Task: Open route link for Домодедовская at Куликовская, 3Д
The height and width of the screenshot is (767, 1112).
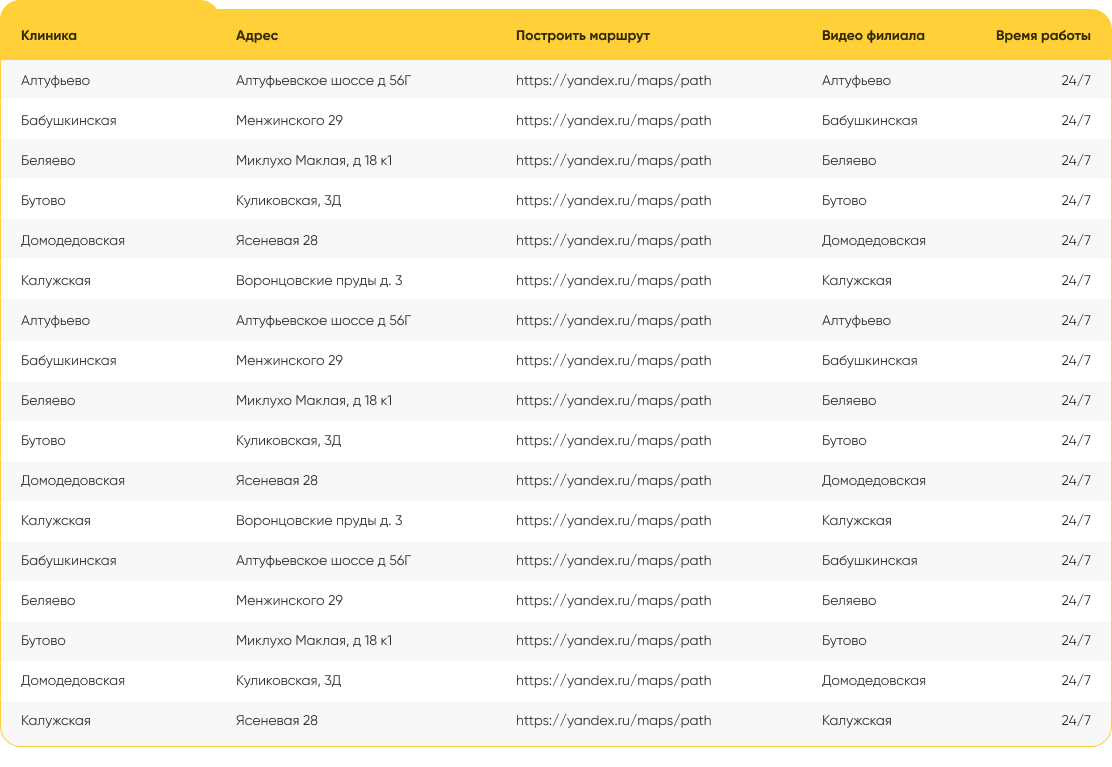Action: (613, 681)
